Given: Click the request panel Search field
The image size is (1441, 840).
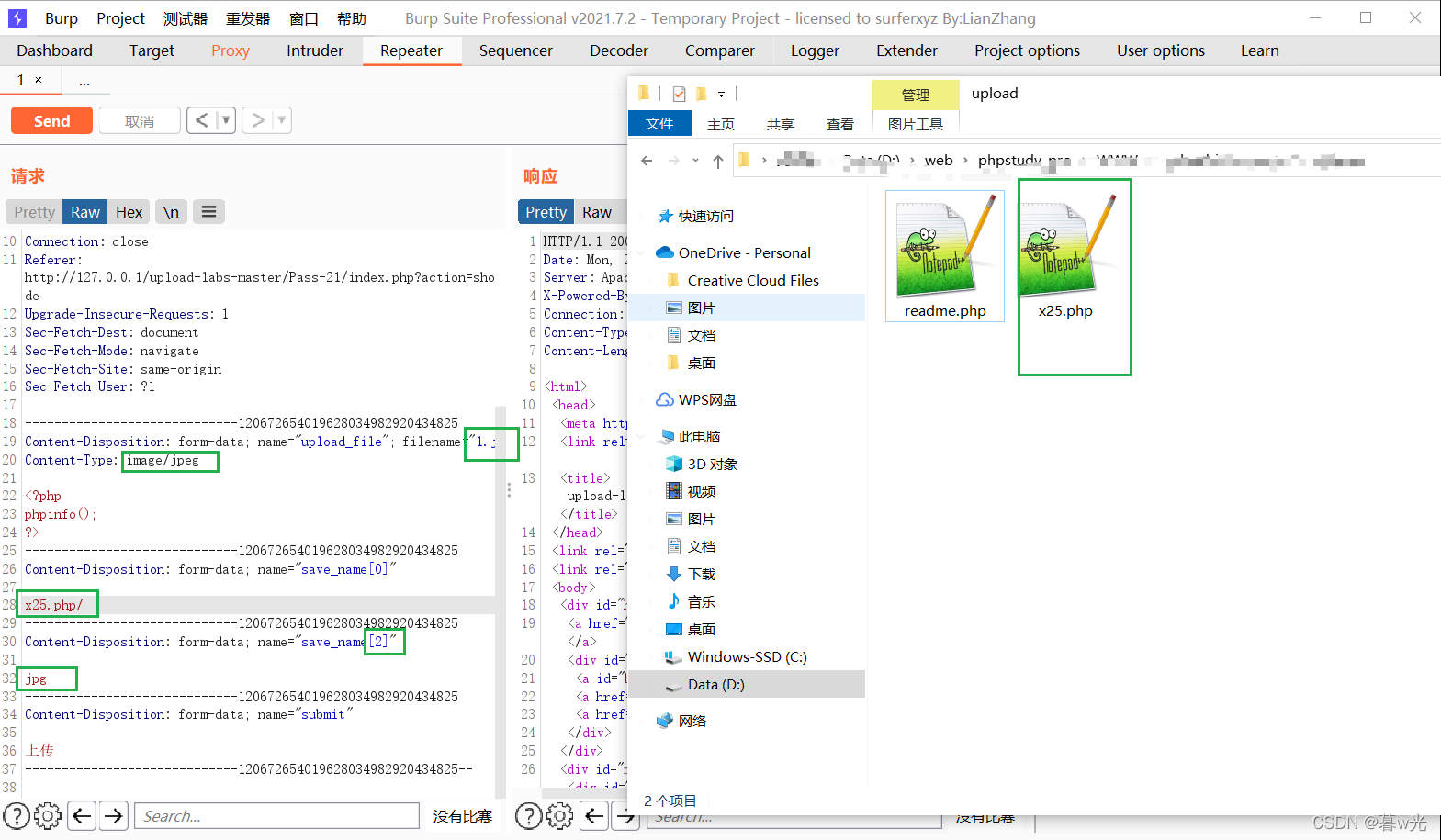Looking at the screenshot, I should coord(277,815).
